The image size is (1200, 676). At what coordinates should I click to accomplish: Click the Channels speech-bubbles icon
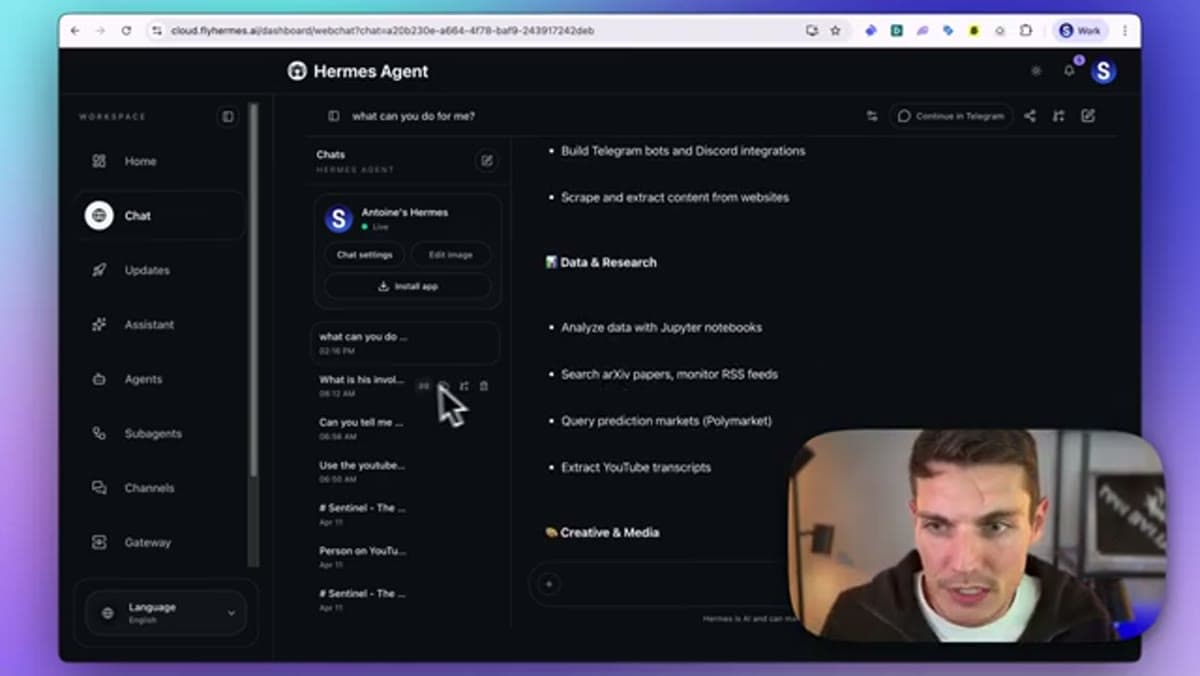point(99,488)
